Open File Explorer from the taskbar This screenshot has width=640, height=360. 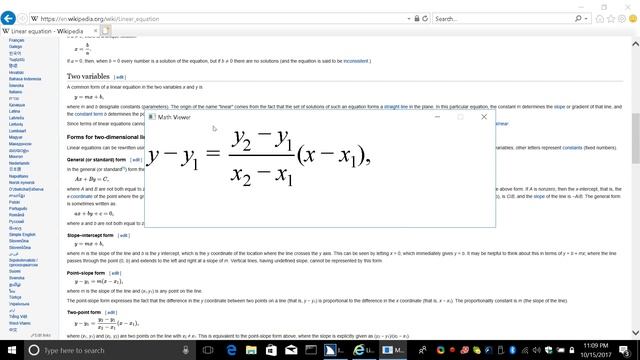click(251, 350)
